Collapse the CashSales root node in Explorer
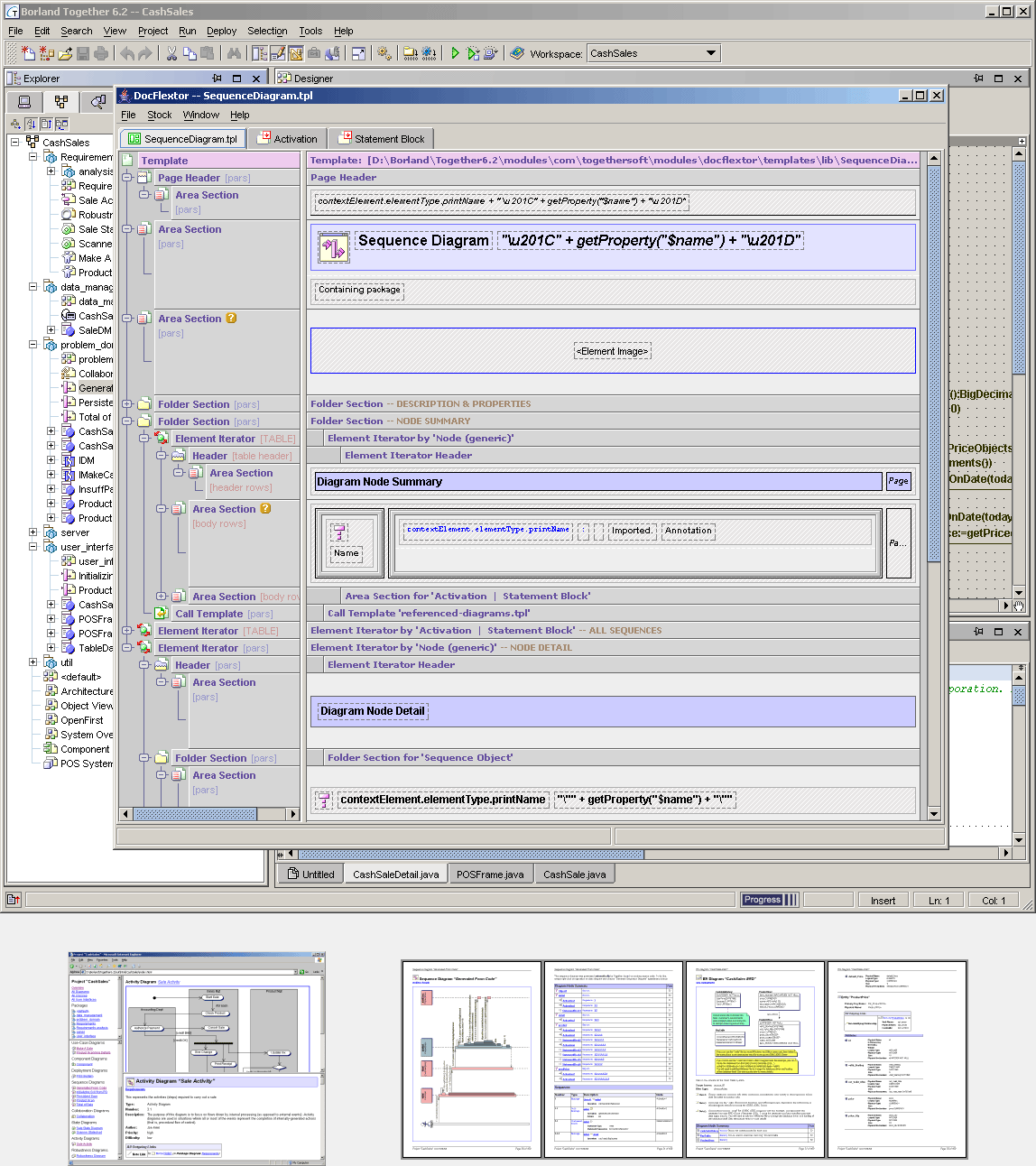1036x1166 pixels. [15, 143]
